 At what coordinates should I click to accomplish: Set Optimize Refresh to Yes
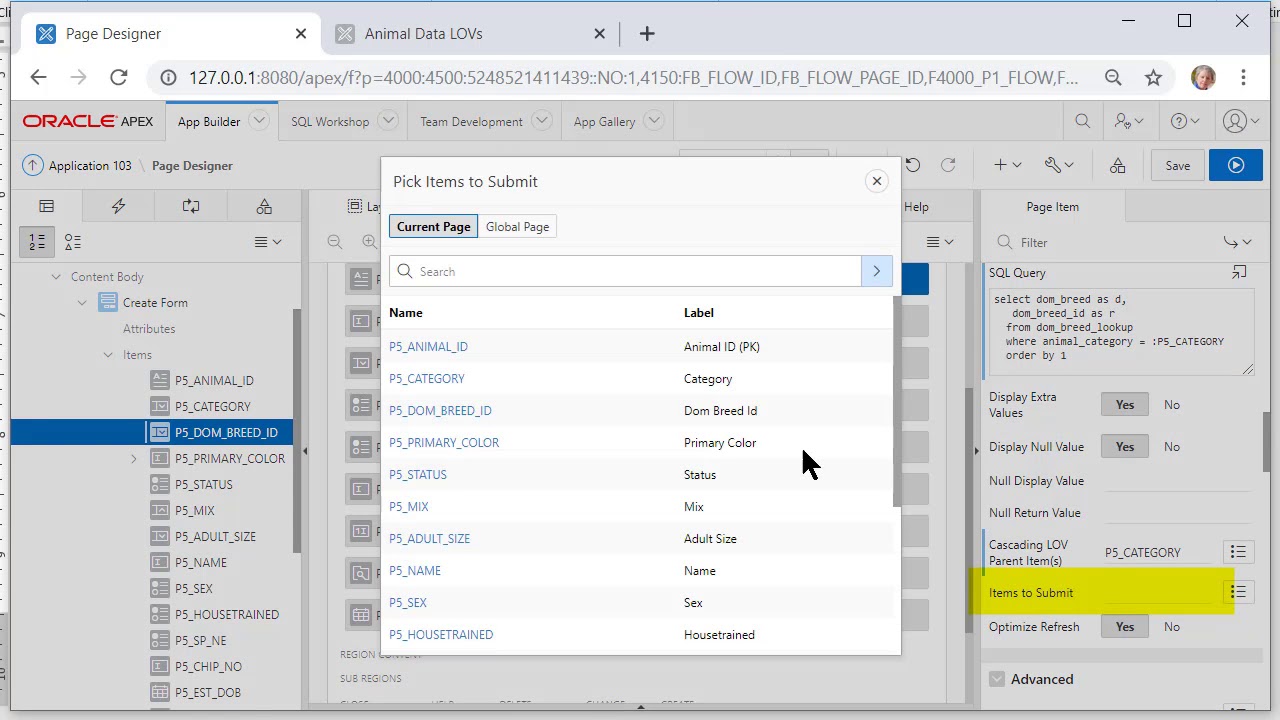click(1125, 627)
